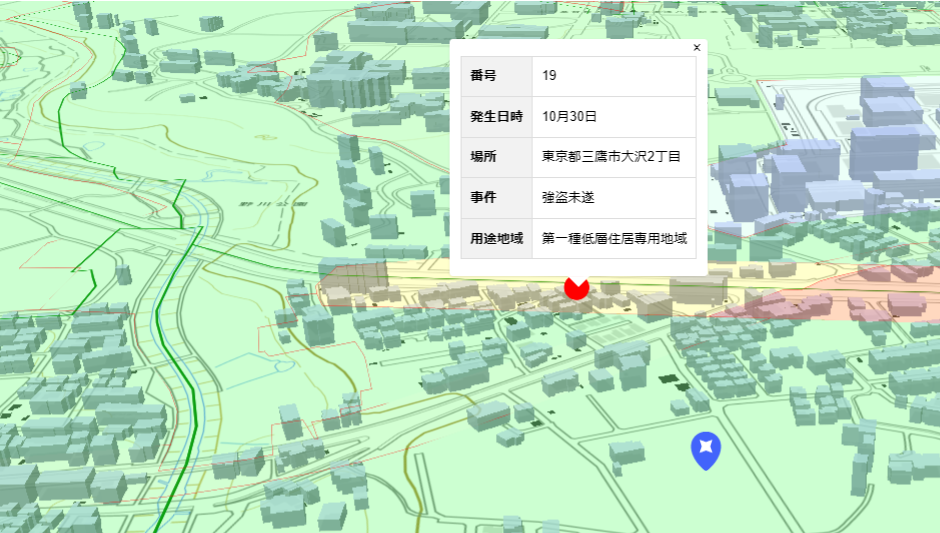Click the zoning value 第一種低層住居専用地域

click(614, 239)
